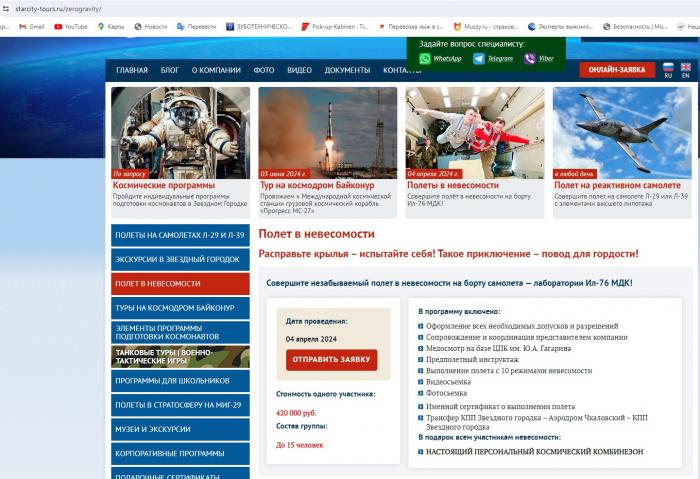Go to ГЛАВНАЯ in top navigation
The height and width of the screenshot is (479, 700).
(132, 70)
